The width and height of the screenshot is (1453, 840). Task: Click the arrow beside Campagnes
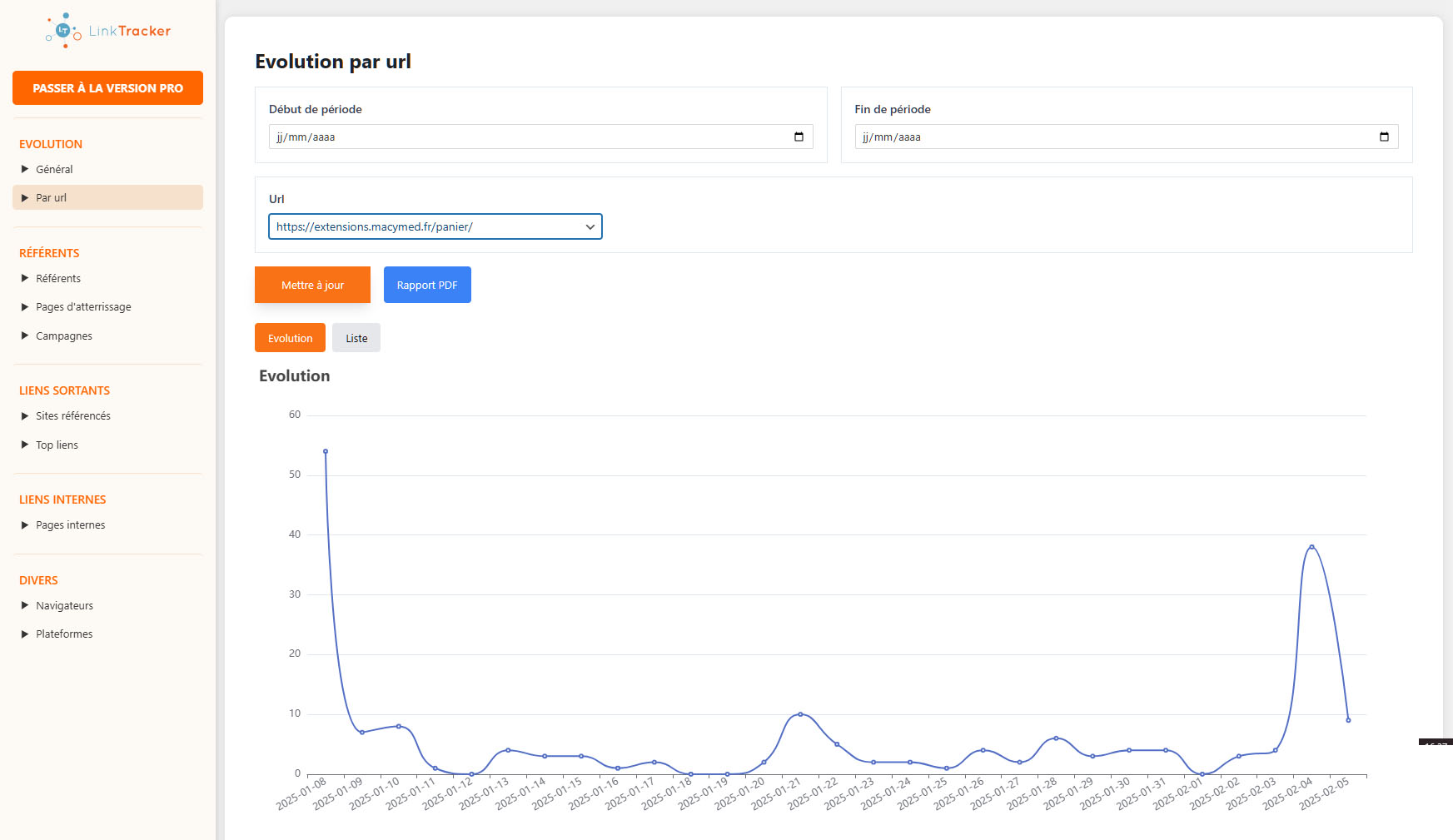(x=25, y=336)
